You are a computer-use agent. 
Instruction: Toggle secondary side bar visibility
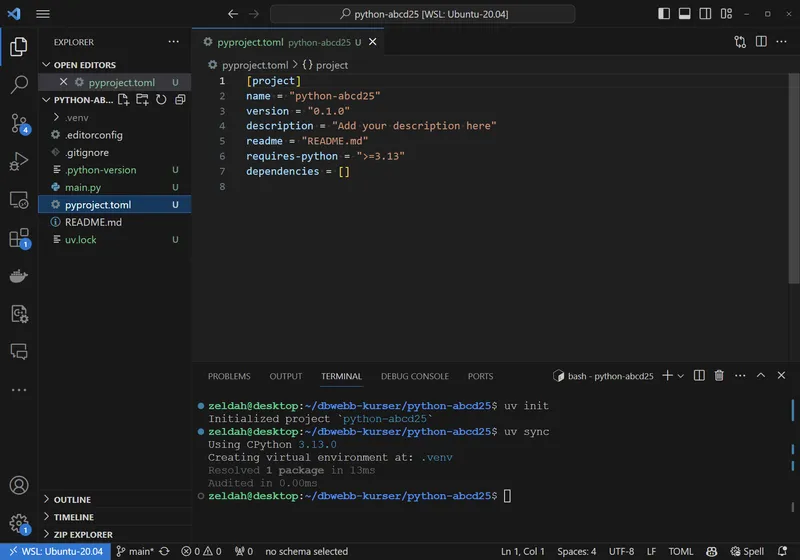point(705,14)
